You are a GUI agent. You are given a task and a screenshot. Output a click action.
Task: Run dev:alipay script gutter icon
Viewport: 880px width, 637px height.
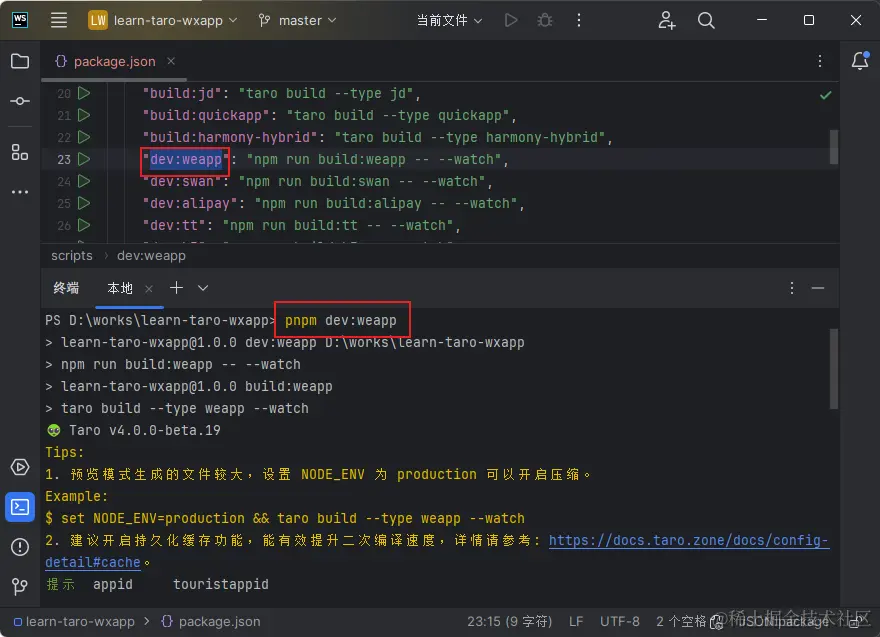[84, 203]
